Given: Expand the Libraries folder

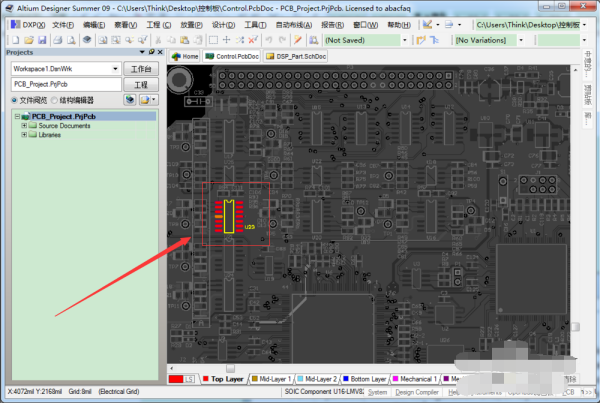Looking at the screenshot, I should point(24,135).
